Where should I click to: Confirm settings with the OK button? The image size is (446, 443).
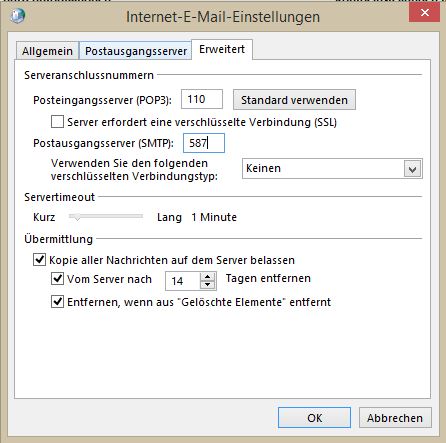point(314,418)
